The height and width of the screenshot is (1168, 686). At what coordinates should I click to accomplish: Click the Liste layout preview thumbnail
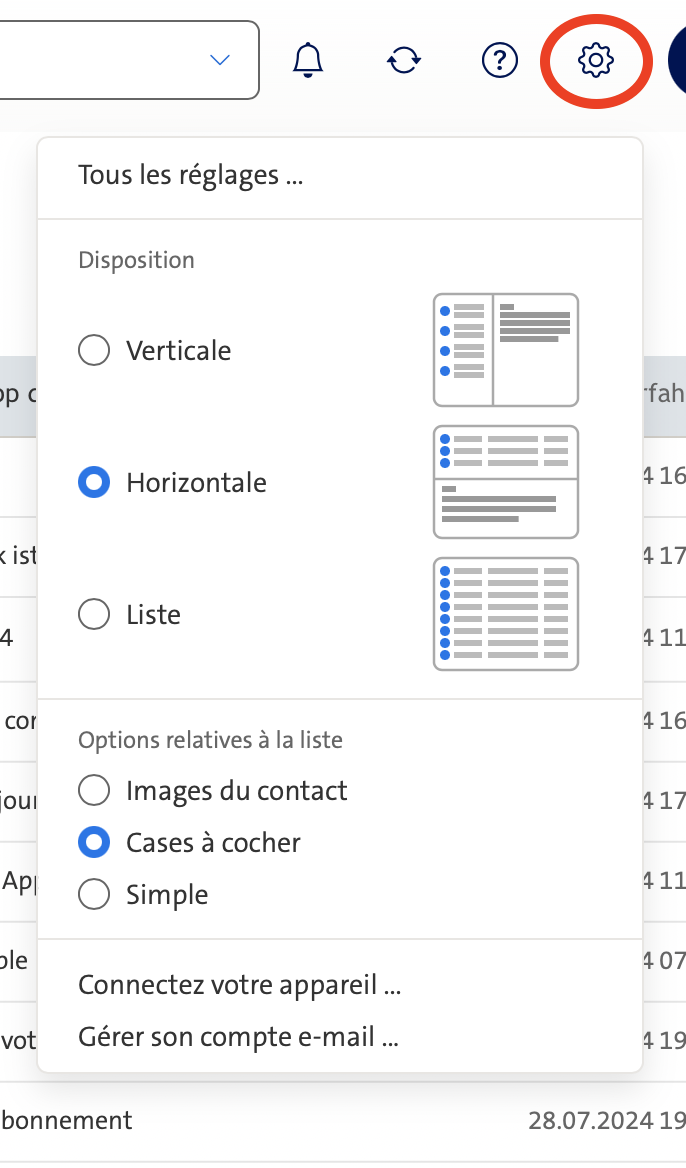pyautogui.click(x=505, y=613)
